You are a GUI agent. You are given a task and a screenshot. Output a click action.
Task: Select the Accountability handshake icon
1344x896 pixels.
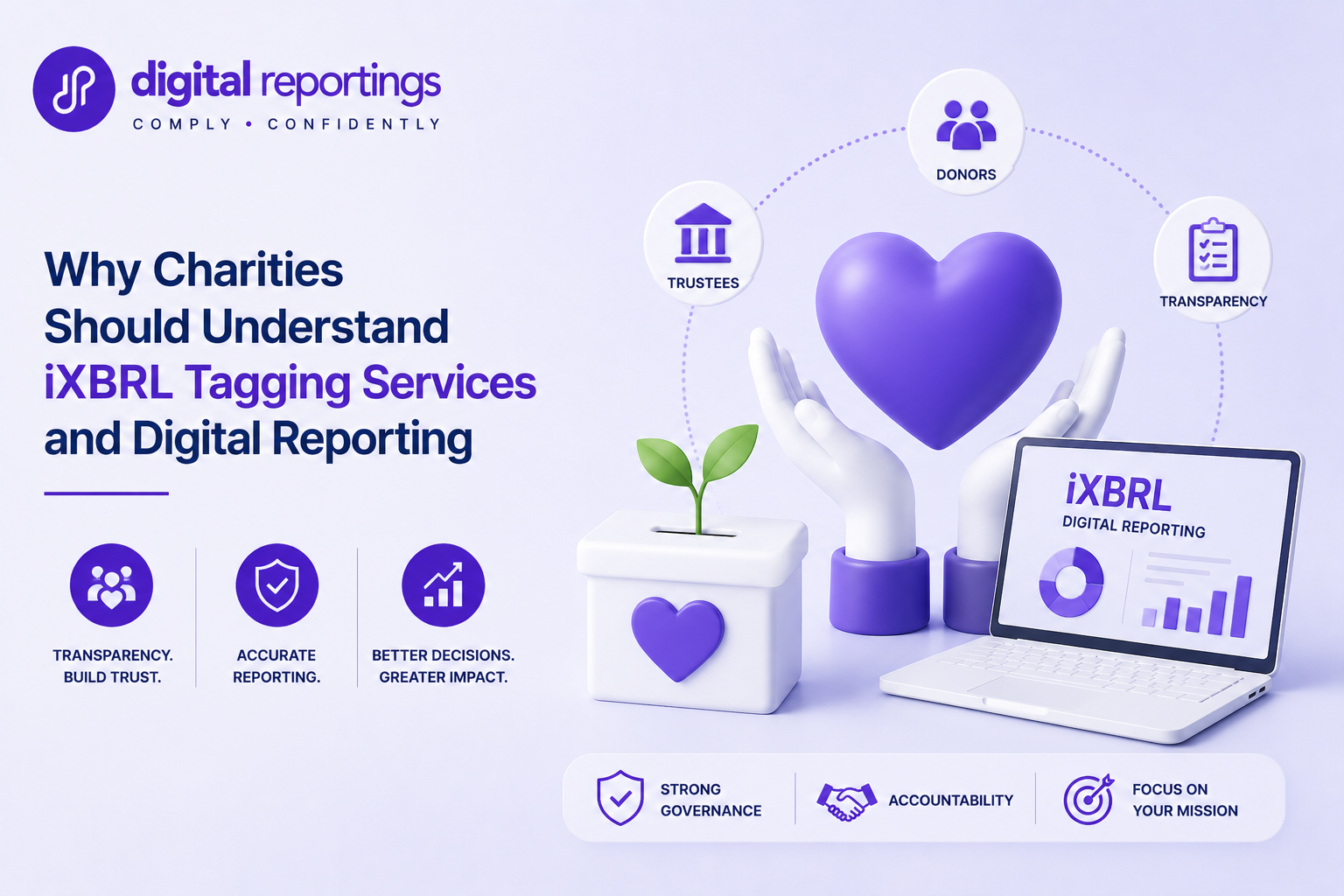tap(845, 801)
